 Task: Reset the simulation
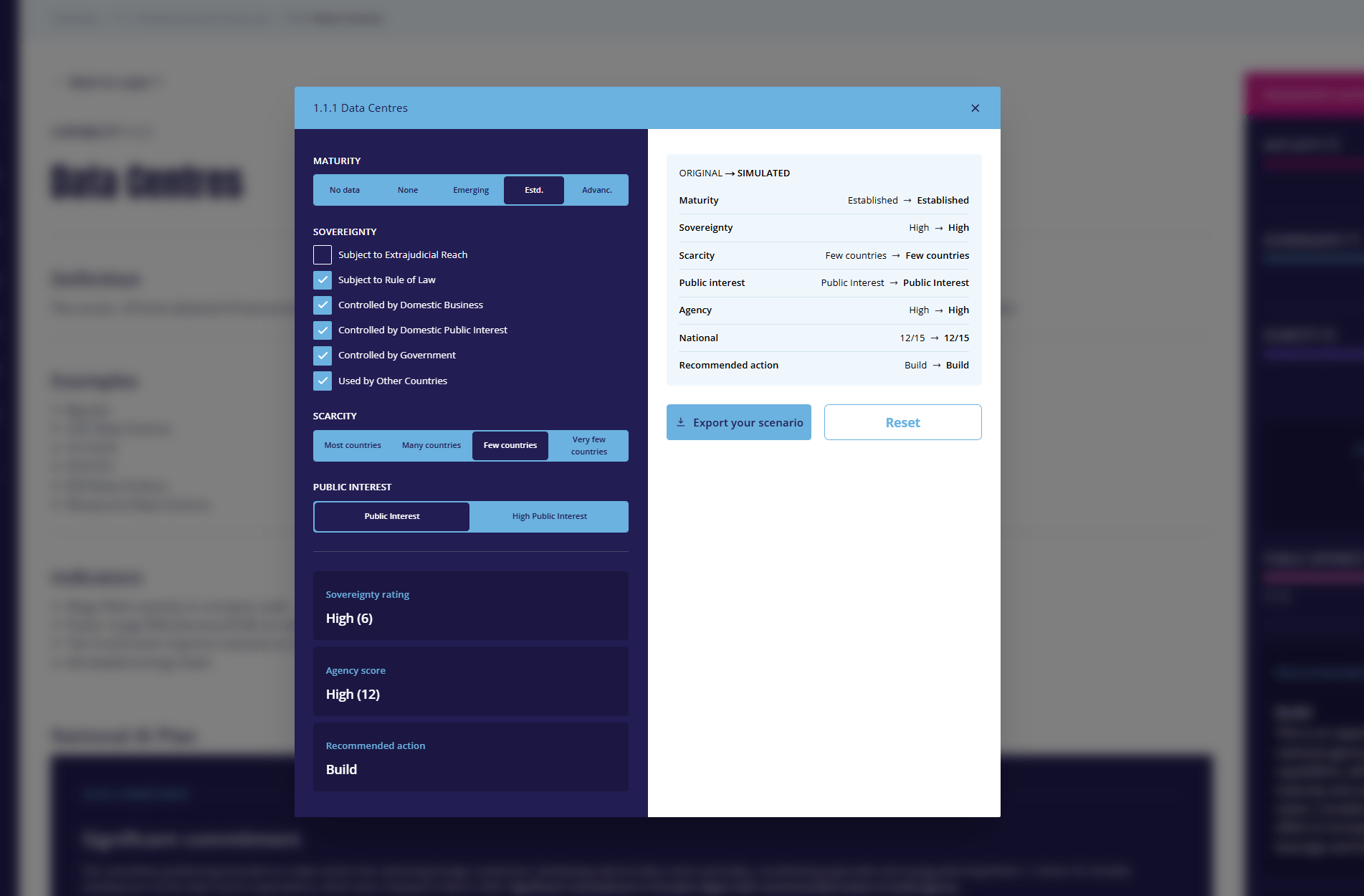coord(903,422)
